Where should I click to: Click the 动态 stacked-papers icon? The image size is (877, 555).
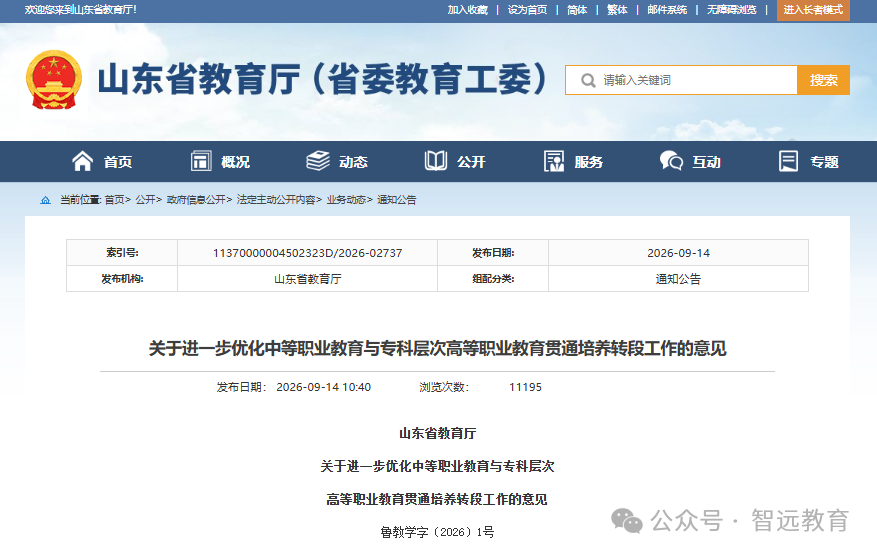318,161
